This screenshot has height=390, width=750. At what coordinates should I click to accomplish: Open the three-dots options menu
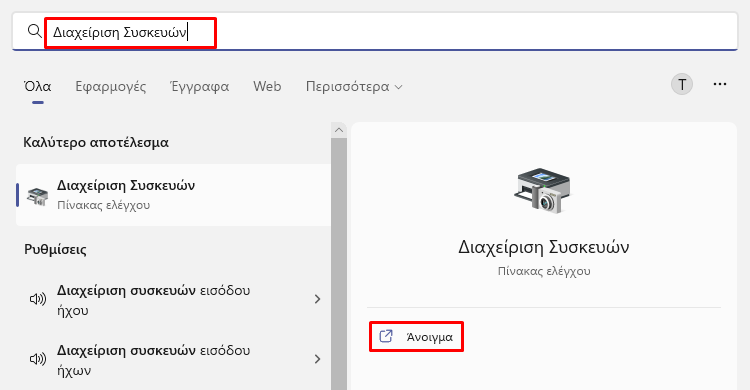tap(719, 85)
